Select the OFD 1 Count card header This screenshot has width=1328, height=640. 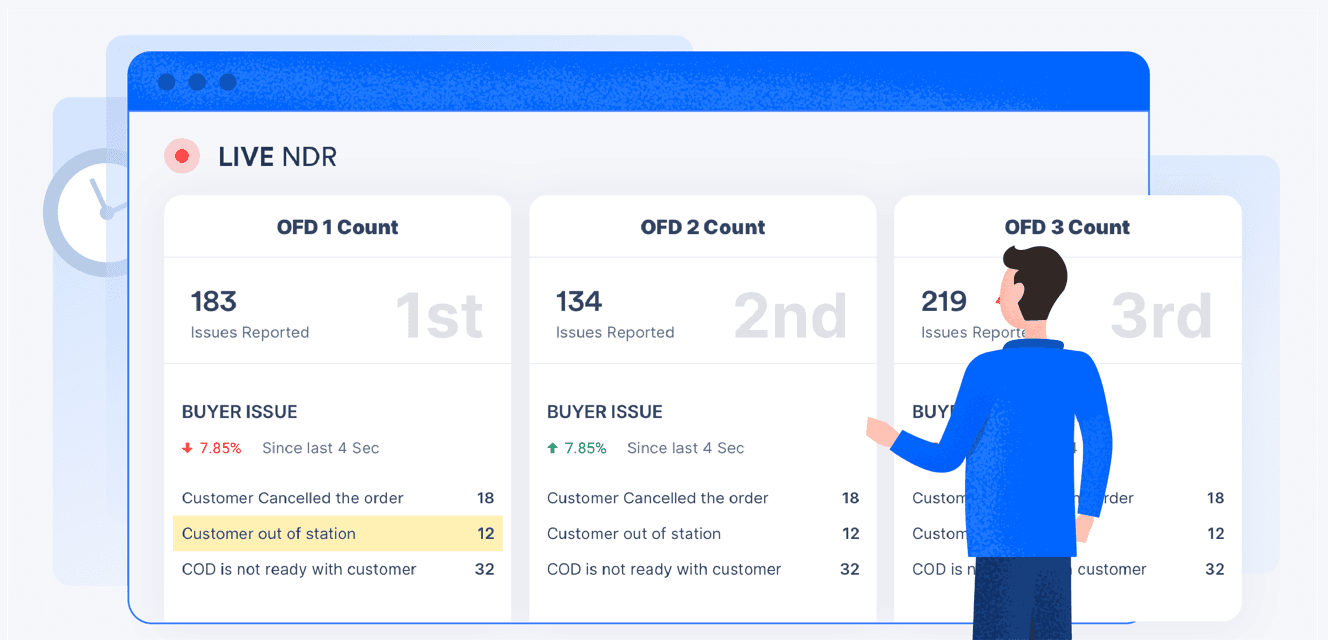pyautogui.click(x=338, y=227)
